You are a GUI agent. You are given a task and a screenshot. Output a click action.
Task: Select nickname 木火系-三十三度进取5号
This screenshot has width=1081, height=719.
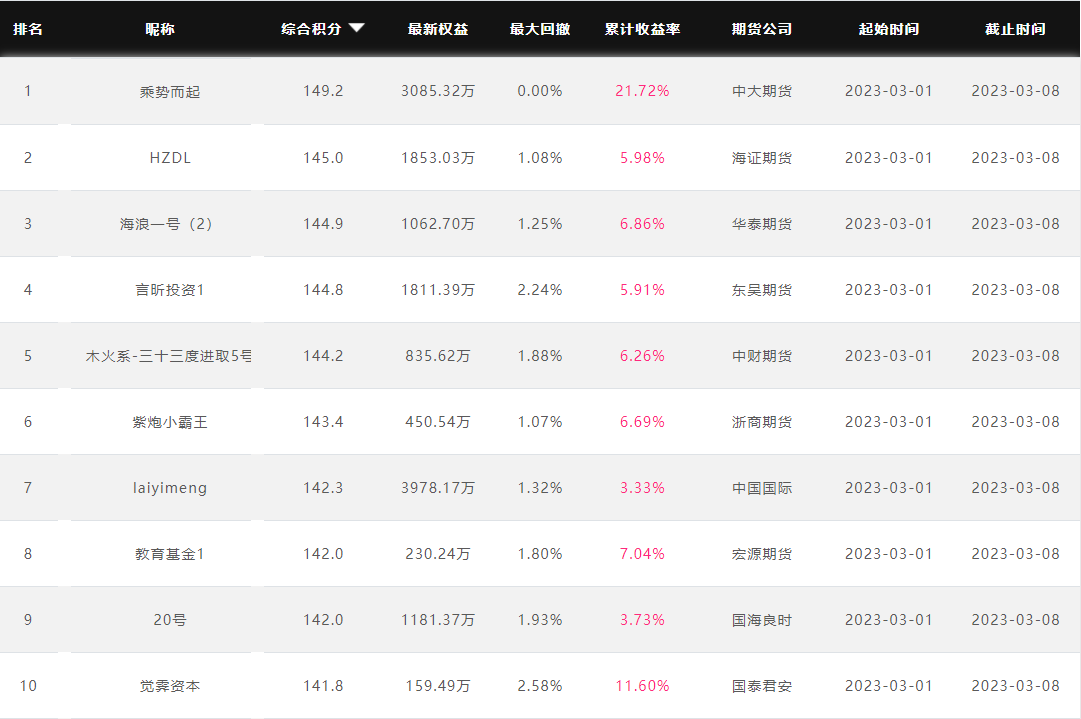coord(169,356)
